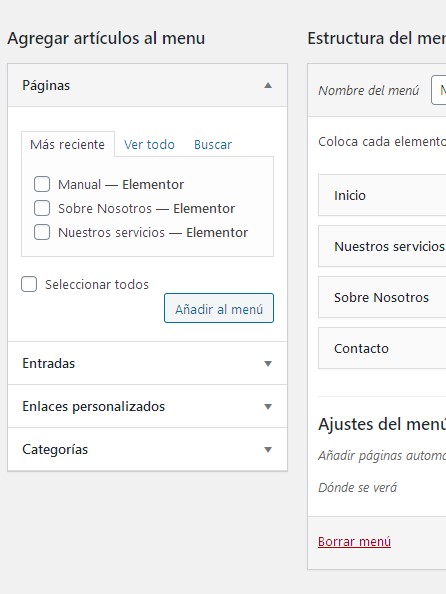The height and width of the screenshot is (594, 446).
Task: Click the Añadir al menú button
Action: (x=219, y=308)
